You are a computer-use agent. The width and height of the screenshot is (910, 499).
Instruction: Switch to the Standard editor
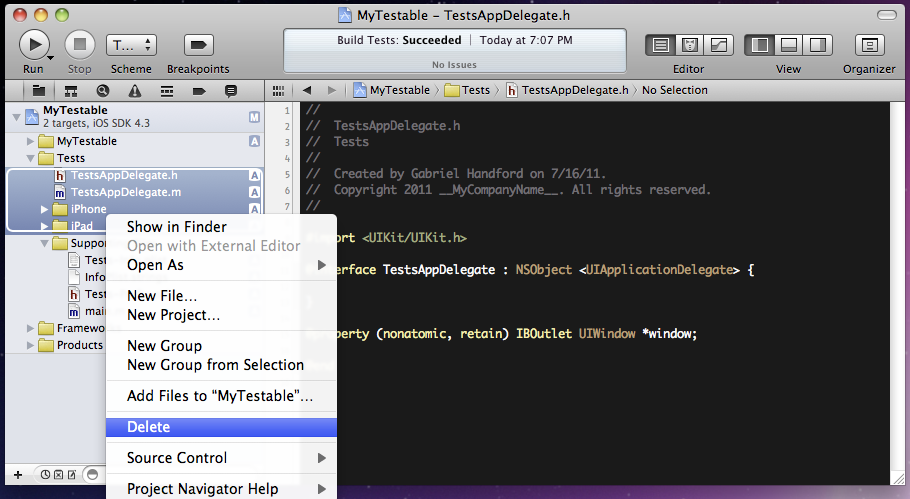click(x=660, y=45)
